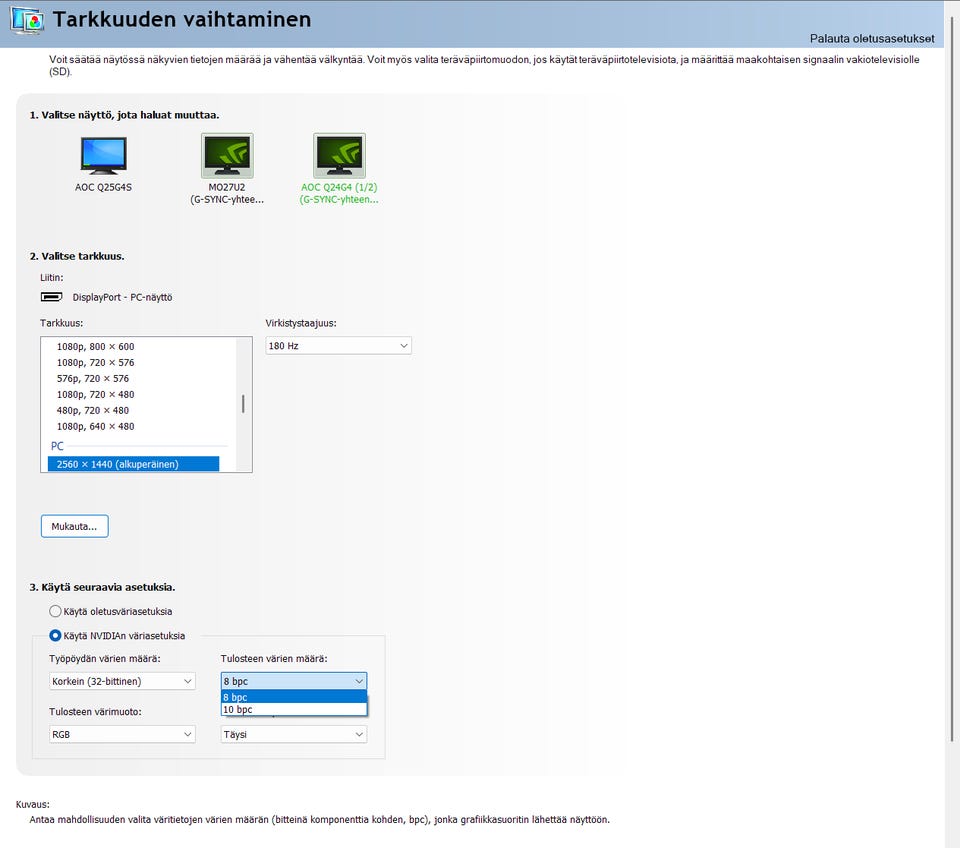Choose 10 bpc in the open list
This screenshot has height=848, width=960.
(x=294, y=709)
